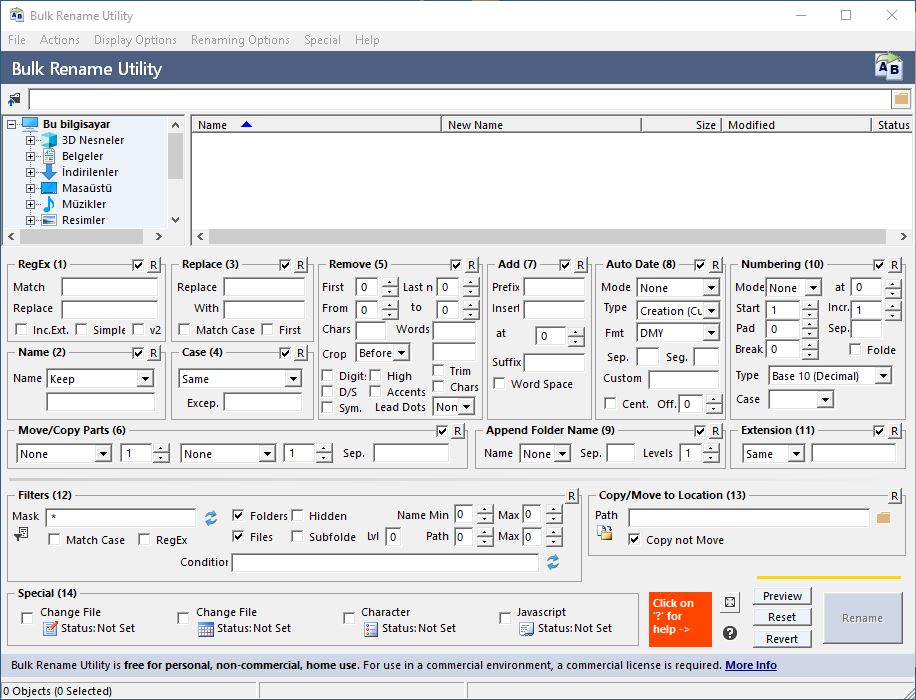Click the Revert button

pos(782,639)
